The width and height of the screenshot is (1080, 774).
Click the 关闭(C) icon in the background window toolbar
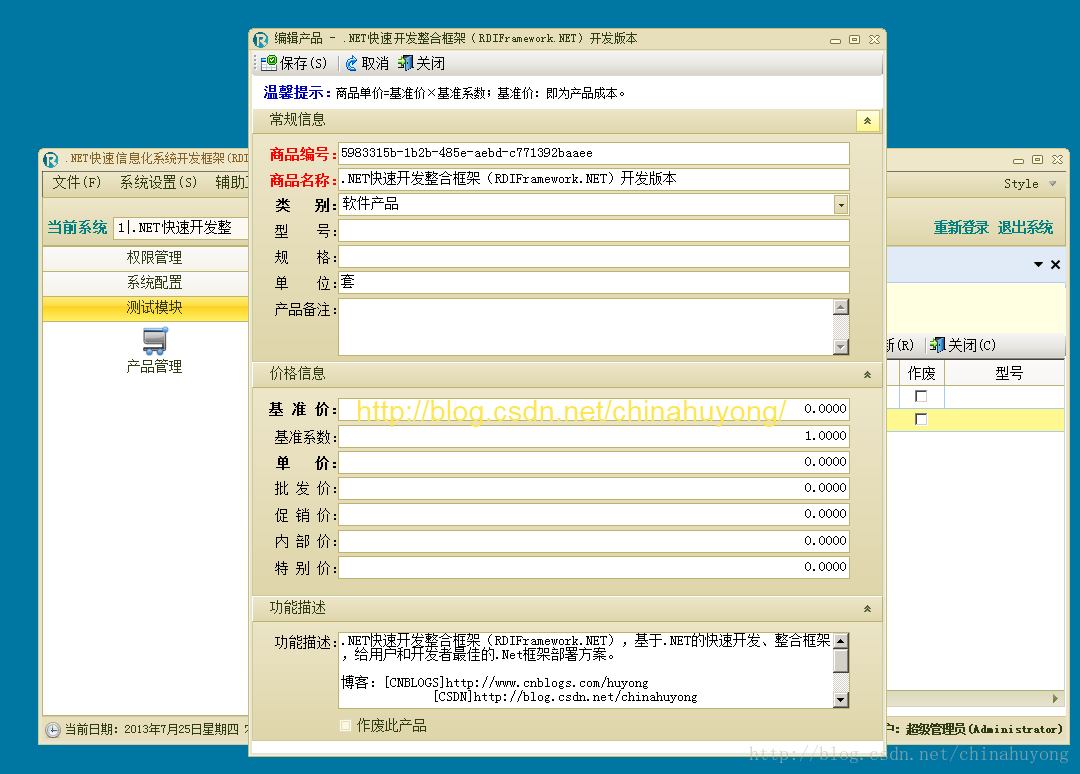coord(937,344)
